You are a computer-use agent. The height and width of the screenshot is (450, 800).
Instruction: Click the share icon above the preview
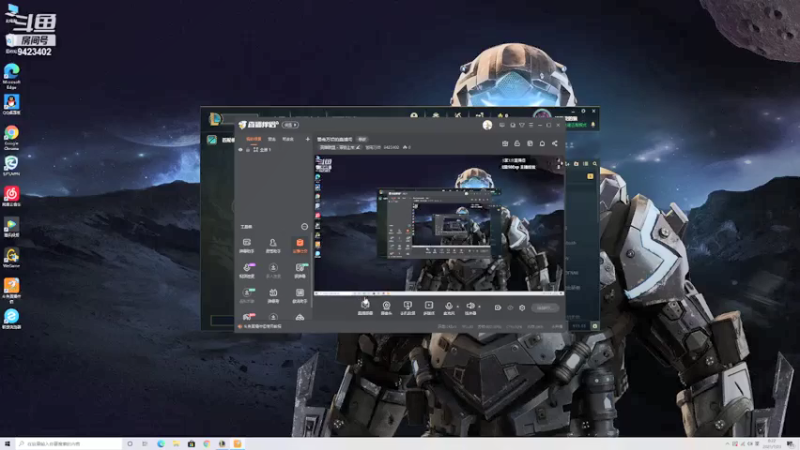(x=555, y=143)
